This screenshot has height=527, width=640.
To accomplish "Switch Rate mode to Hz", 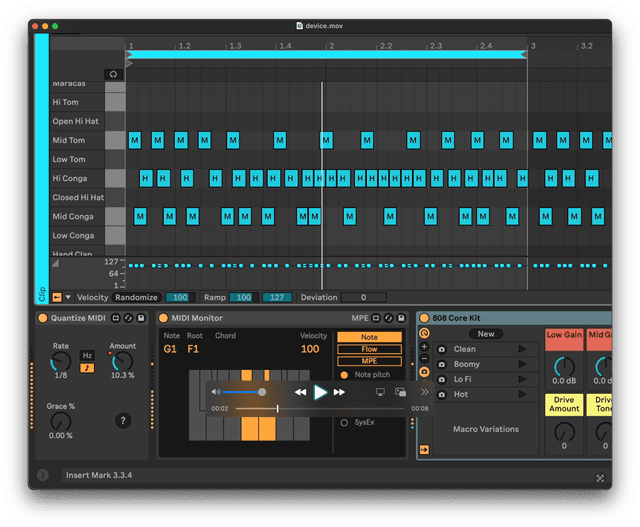I will point(87,356).
